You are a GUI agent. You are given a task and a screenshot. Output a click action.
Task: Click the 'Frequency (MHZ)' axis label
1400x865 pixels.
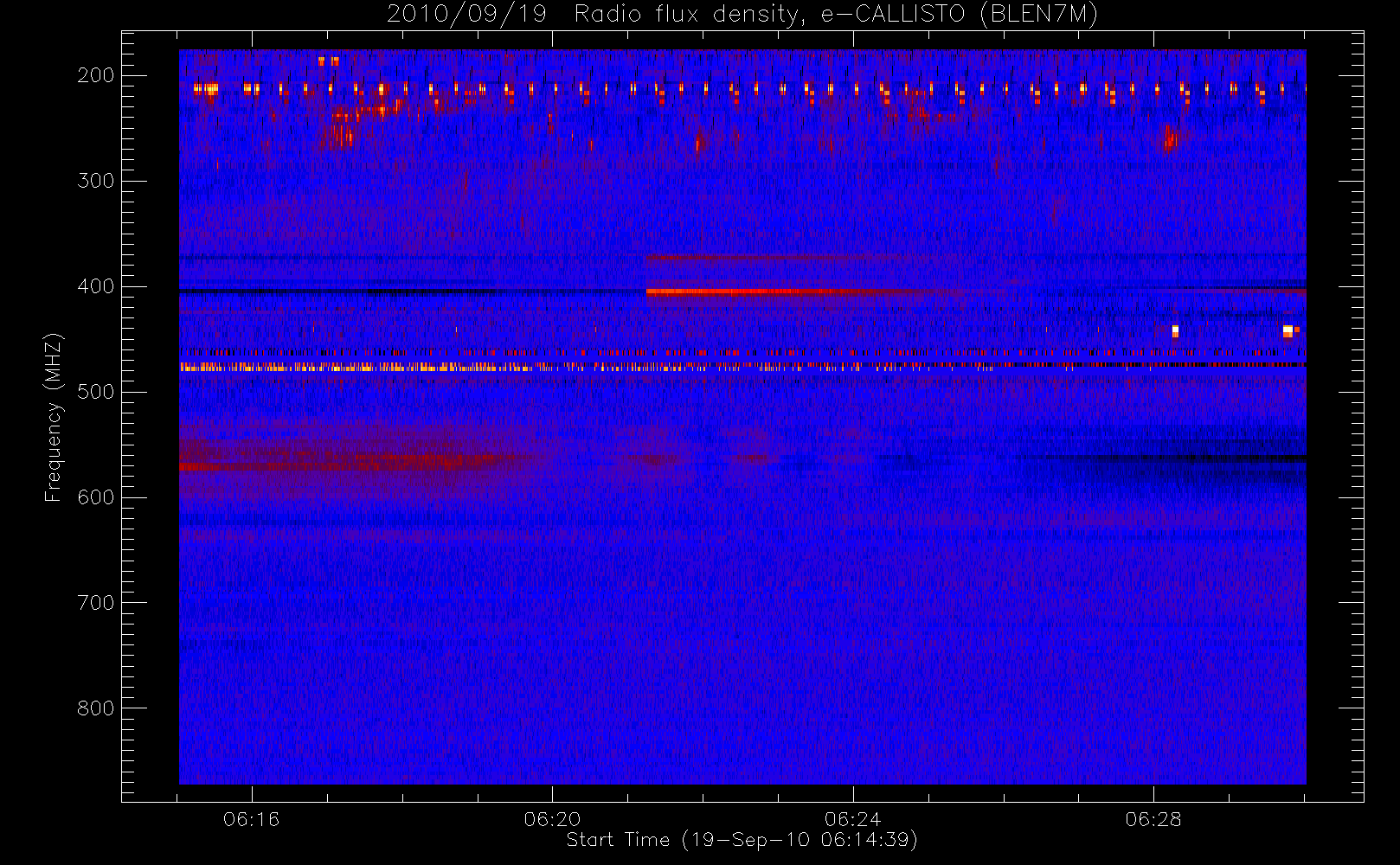click(x=54, y=417)
